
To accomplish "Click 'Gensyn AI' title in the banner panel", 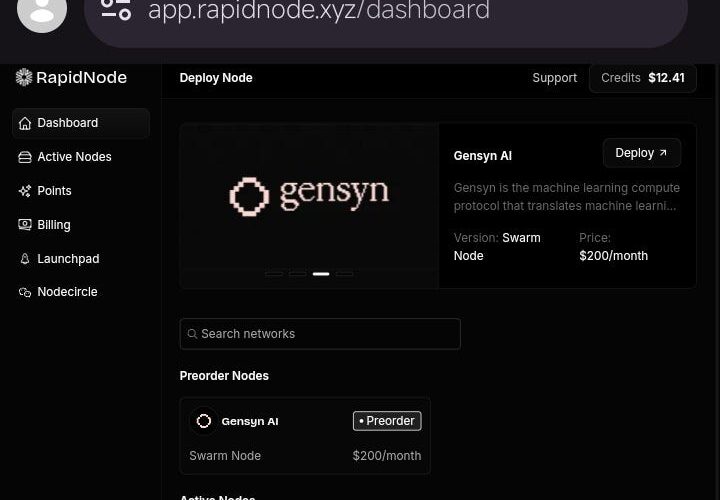I will click(x=483, y=156).
